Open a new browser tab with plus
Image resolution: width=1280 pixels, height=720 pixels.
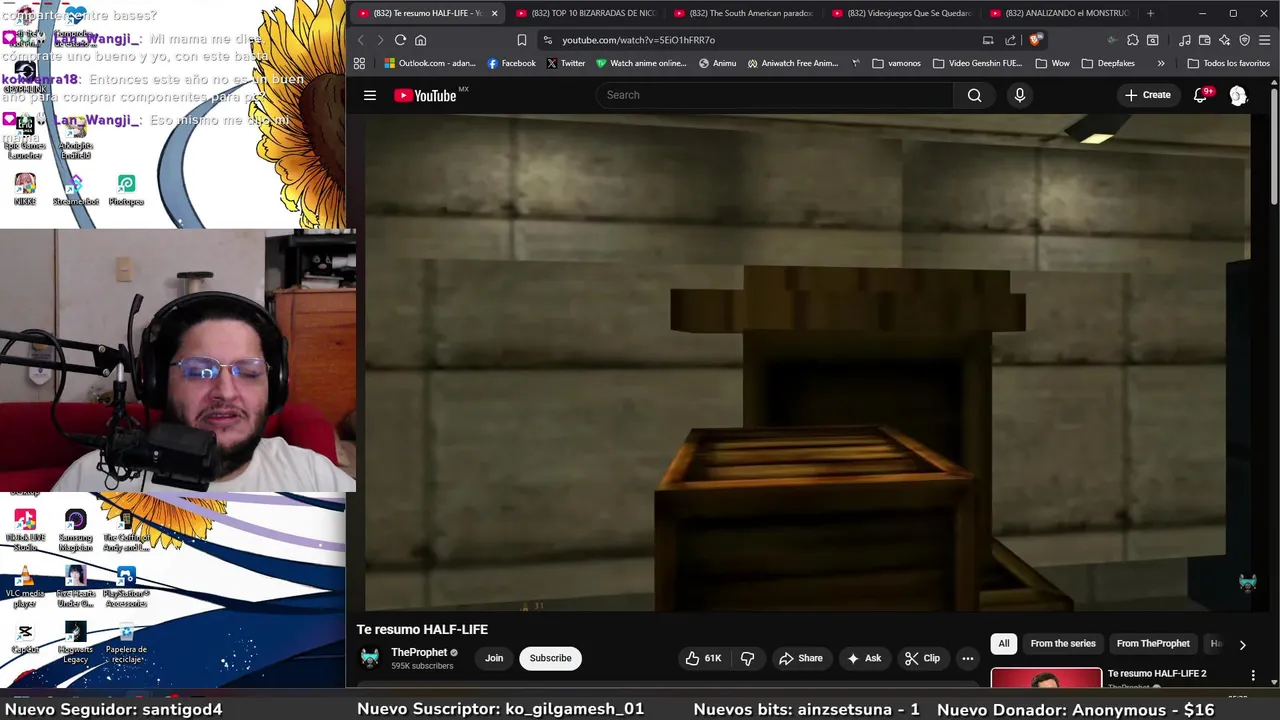(x=1150, y=13)
